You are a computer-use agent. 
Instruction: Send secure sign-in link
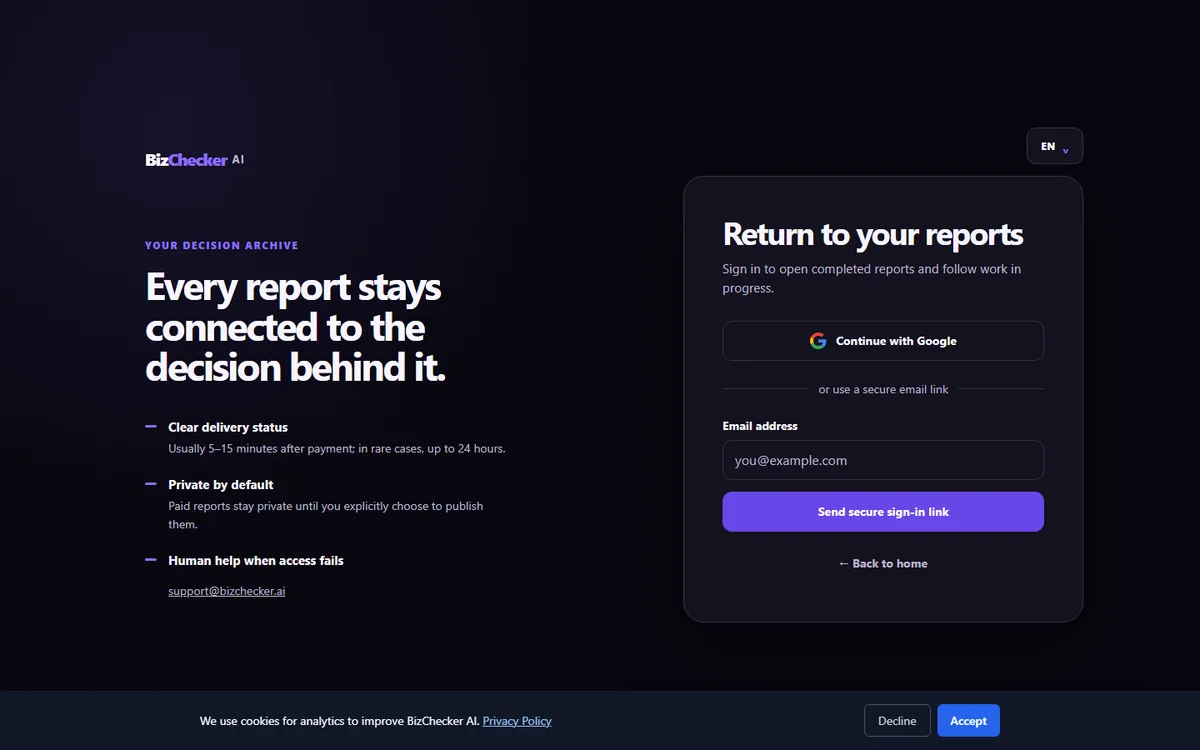click(883, 512)
